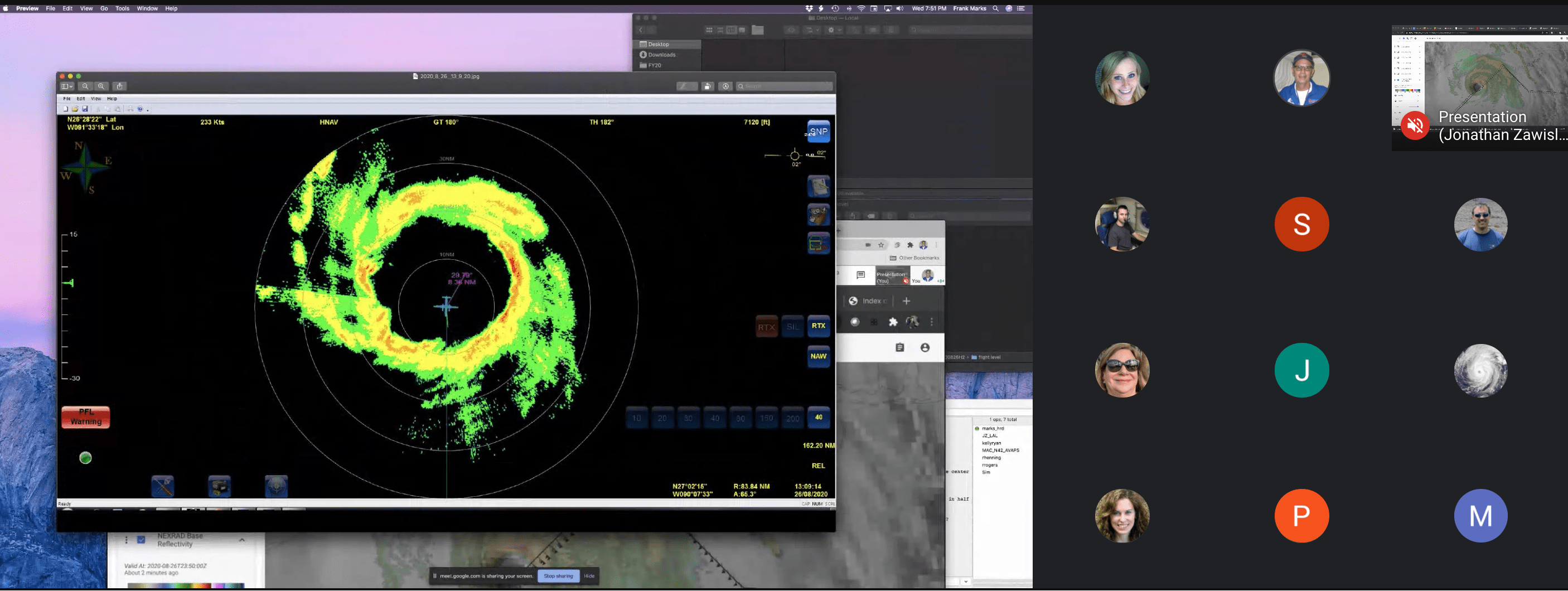
Task: Open new tab plus button in browser
Action: click(x=906, y=301)
